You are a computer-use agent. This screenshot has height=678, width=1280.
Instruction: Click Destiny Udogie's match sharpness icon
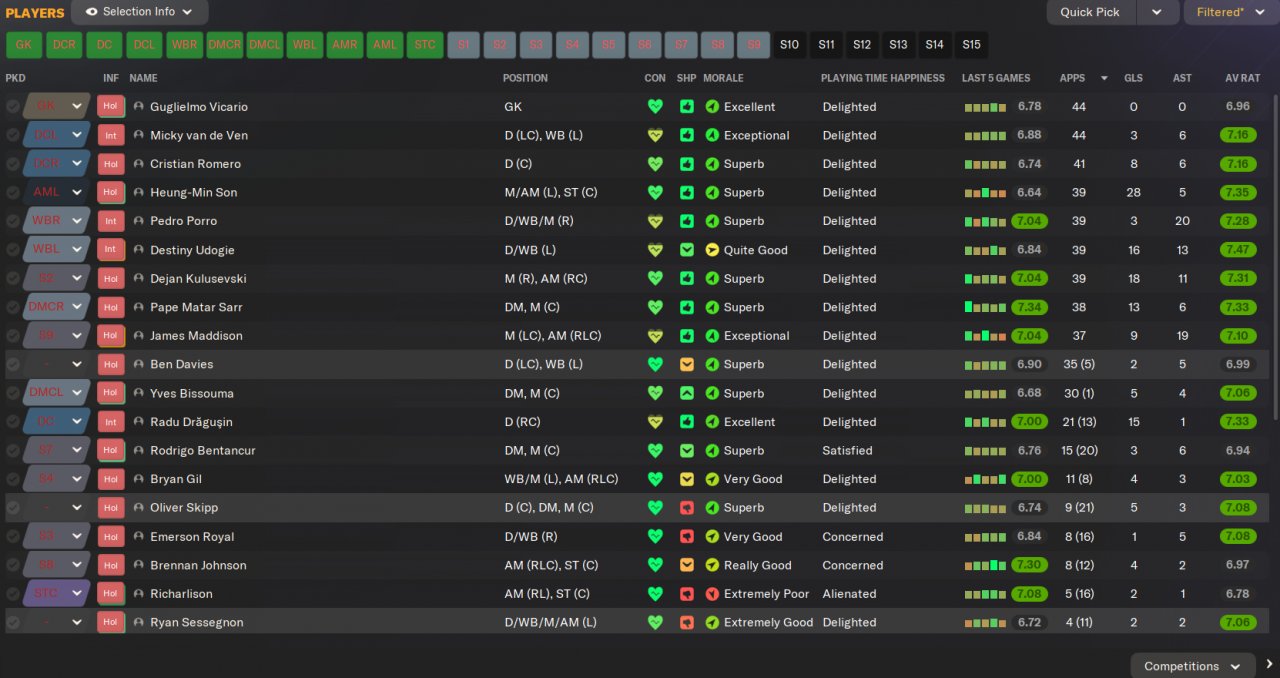click(687, 250)
